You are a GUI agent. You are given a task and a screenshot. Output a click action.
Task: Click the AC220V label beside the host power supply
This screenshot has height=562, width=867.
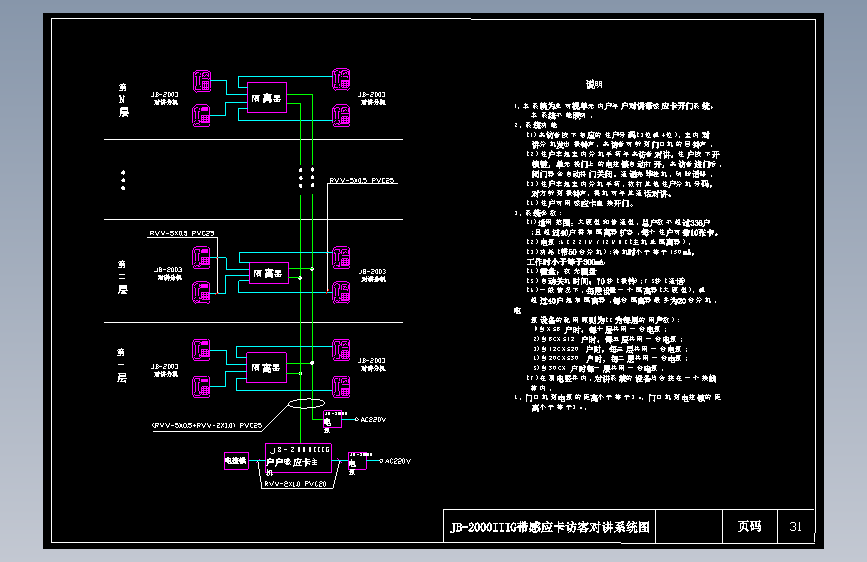point(398,461)
